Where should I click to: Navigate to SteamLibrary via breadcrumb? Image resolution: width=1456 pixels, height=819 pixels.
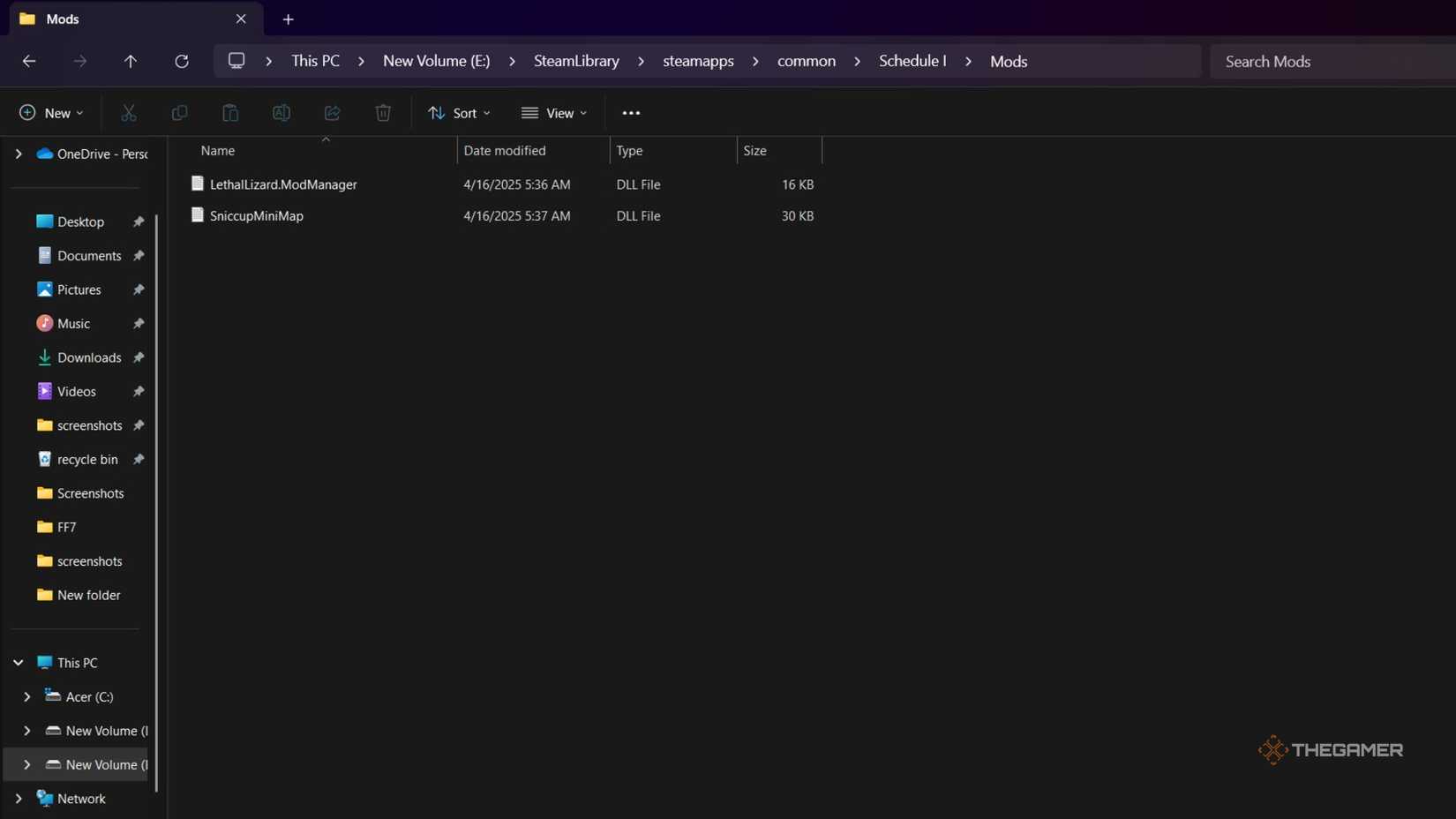[574, 61]
